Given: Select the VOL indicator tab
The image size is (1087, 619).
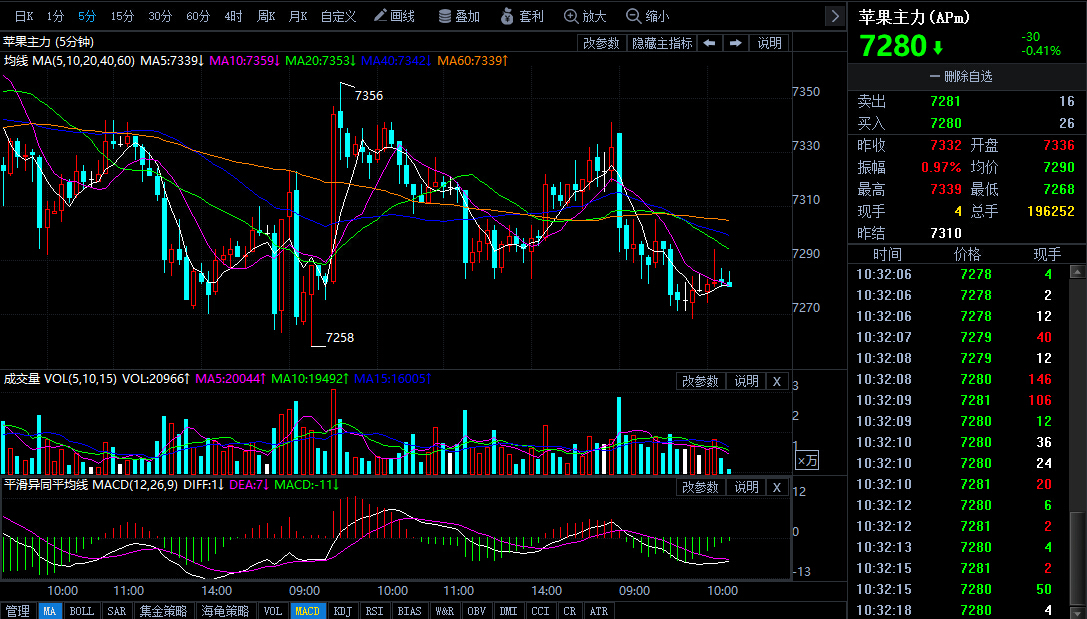Looking at the screenshot, I should point(272,611).
